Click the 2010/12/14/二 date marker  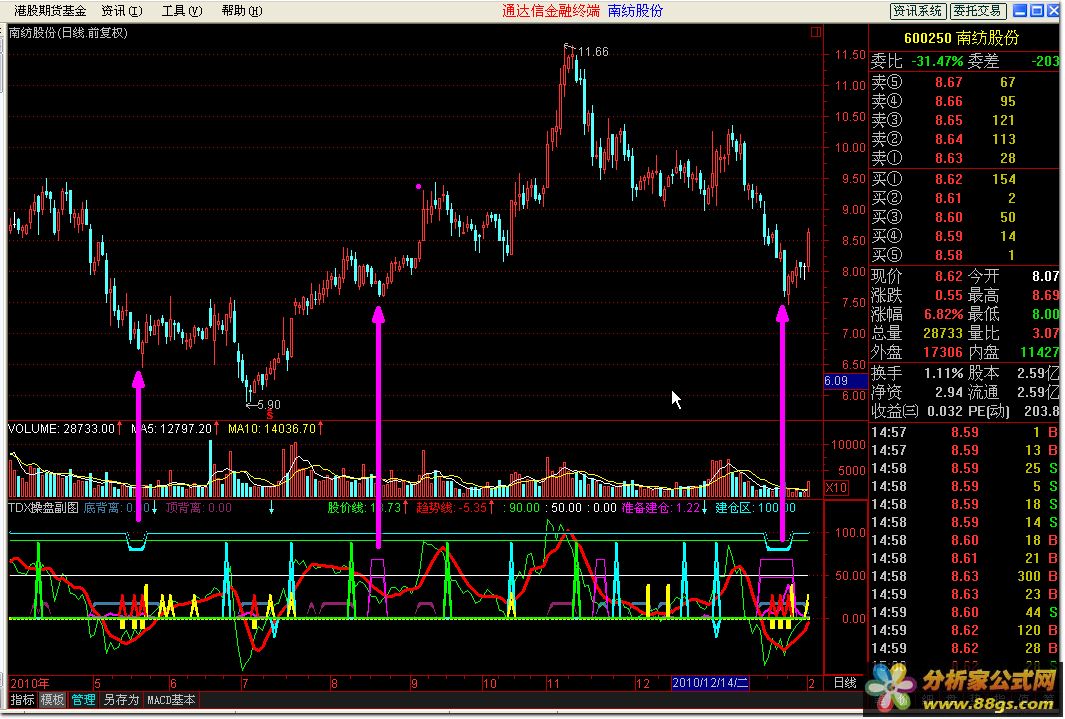click(x=710, y=683)
